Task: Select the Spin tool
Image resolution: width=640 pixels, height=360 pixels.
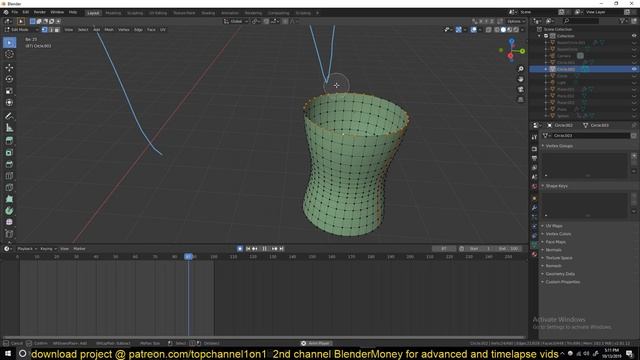Action: [9, 211]
